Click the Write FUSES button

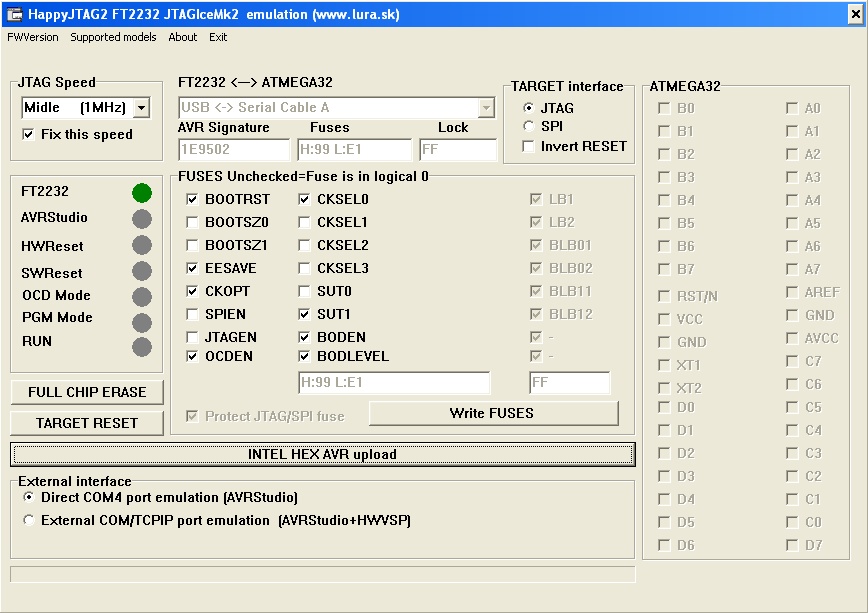click(494, 413)
